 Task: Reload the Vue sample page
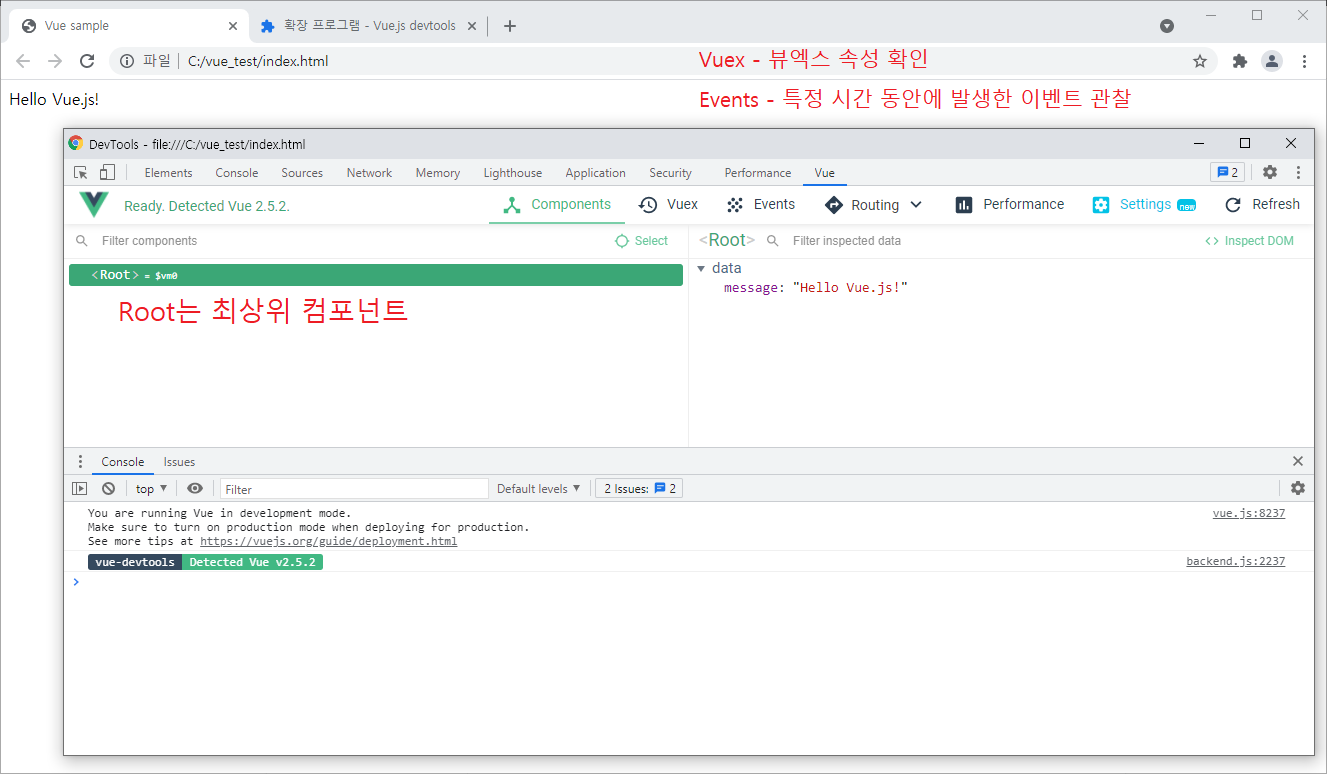[x=87, y=61]
